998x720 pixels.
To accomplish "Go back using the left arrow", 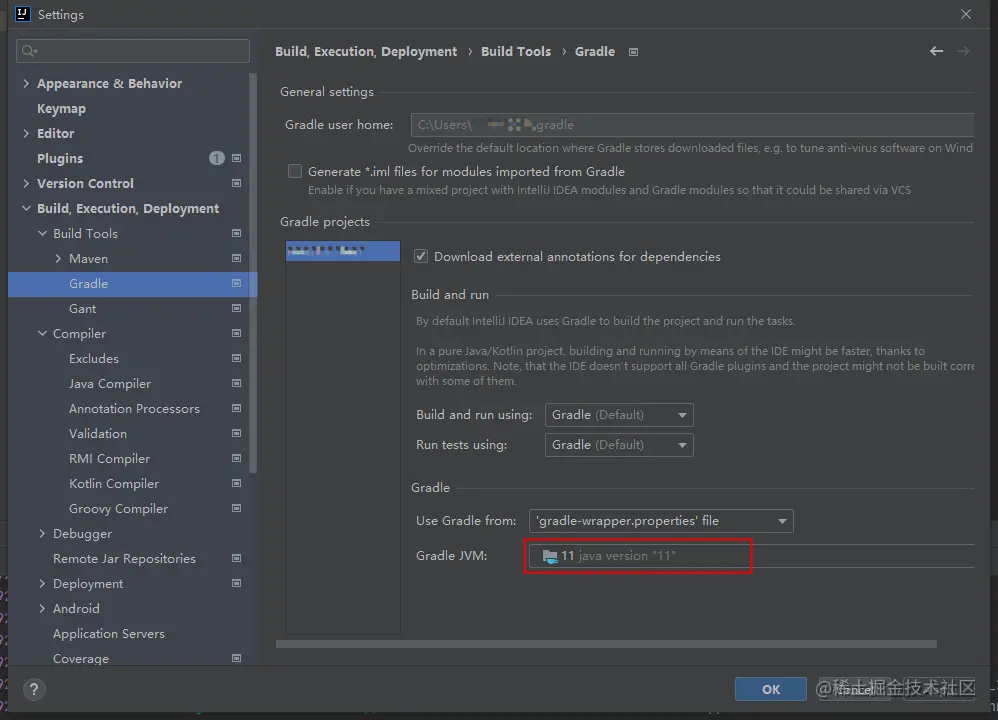I will pyautogui.click(x=936, y=51).
